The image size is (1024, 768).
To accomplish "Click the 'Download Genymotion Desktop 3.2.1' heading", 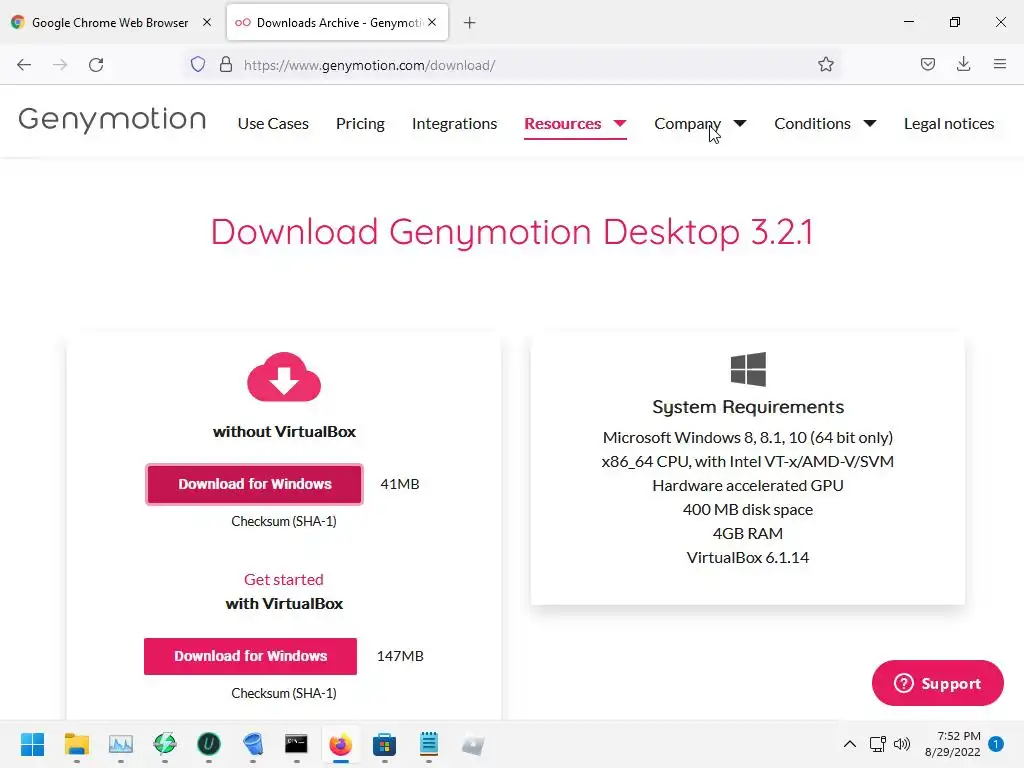I will [512, 232].
